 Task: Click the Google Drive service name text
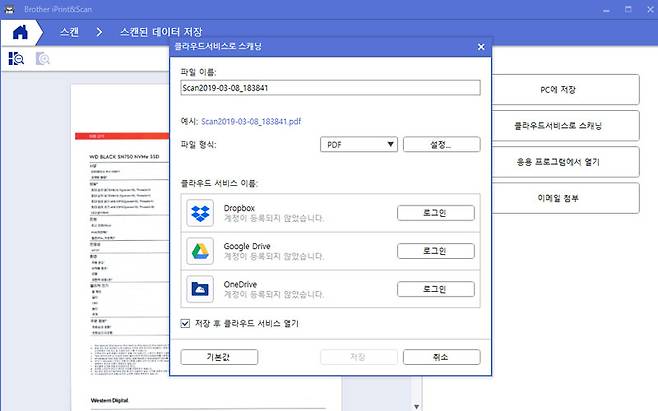247,246
